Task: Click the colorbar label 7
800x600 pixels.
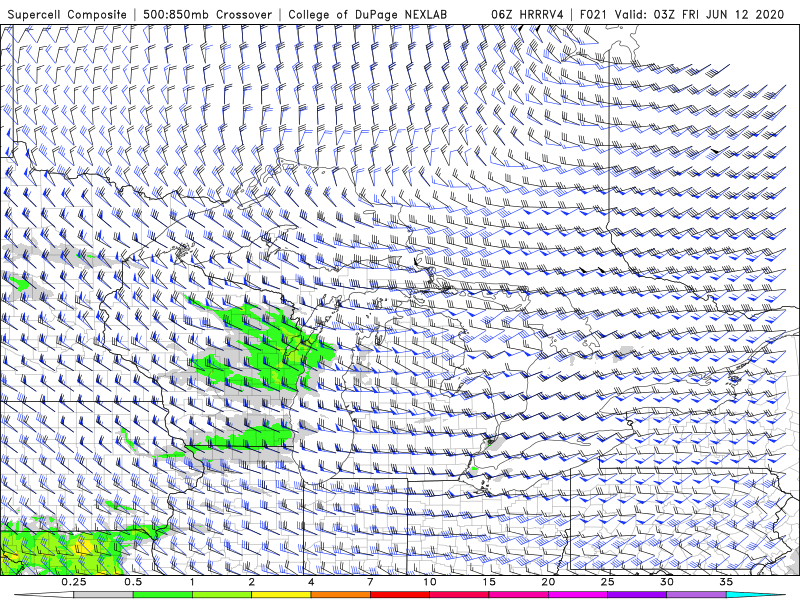Action: (x=370, y=582)
